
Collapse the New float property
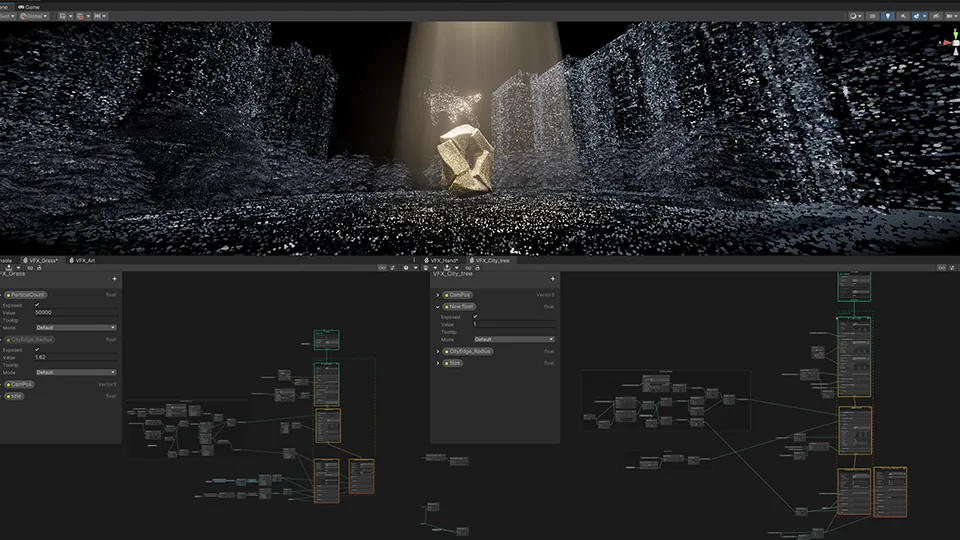[438, 307]
